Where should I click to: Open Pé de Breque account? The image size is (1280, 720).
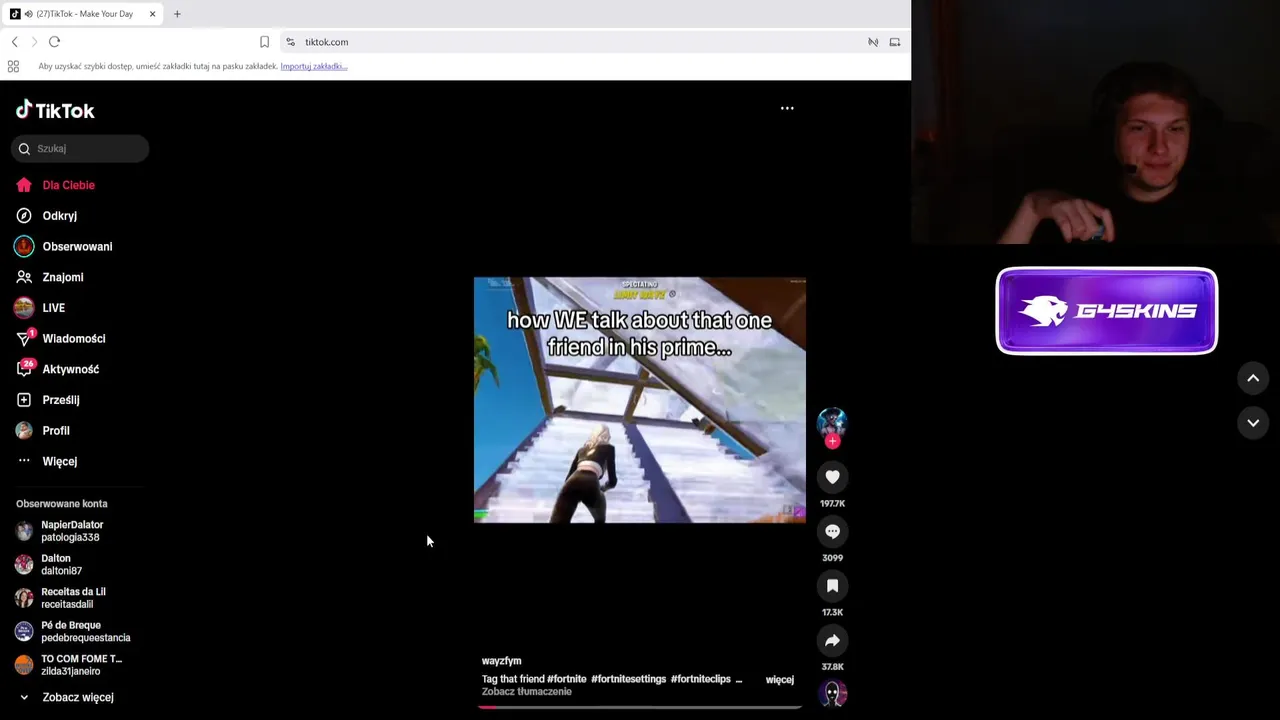[x=72, y=631]
